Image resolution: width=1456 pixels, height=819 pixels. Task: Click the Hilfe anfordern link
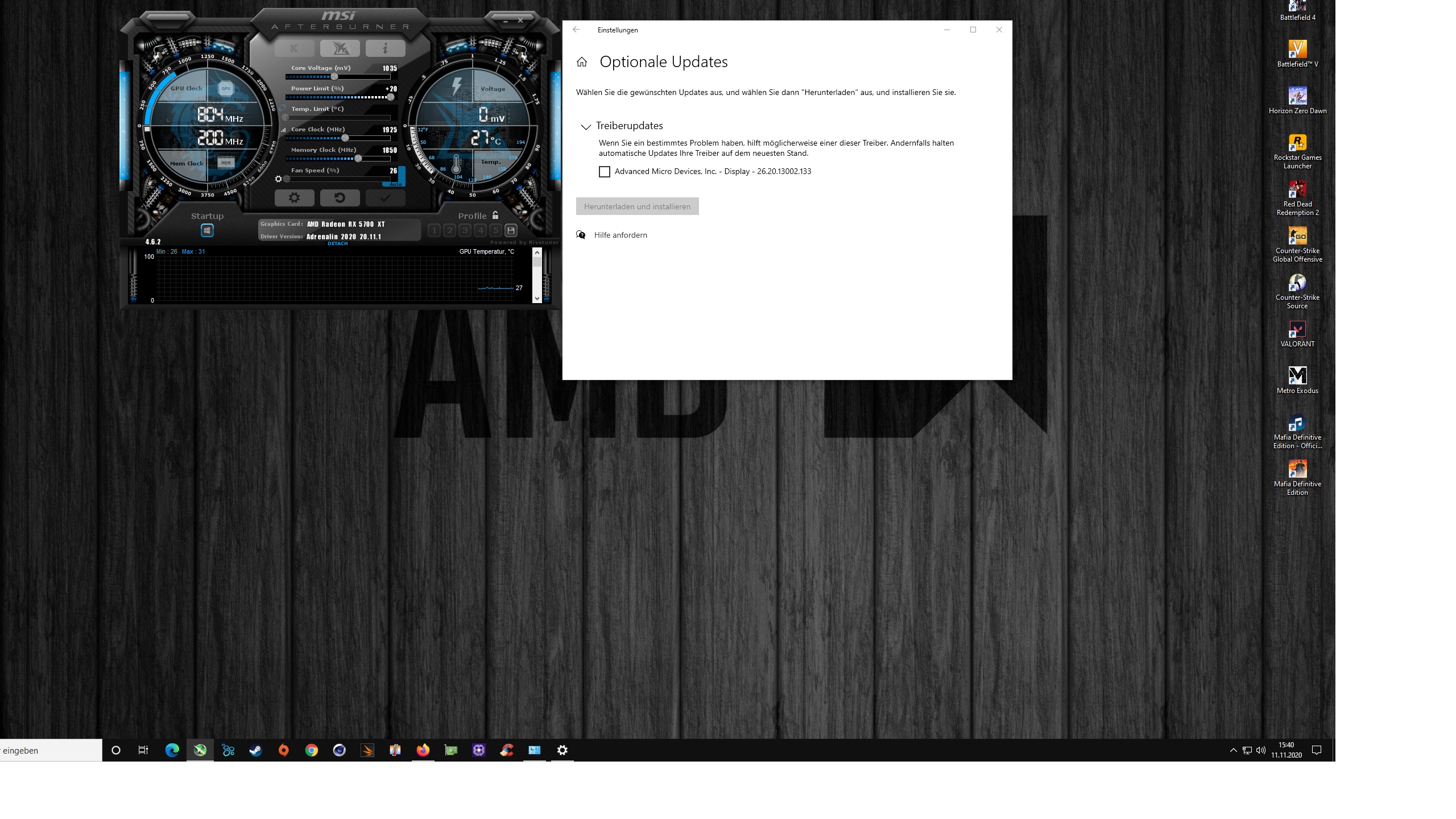620,235
